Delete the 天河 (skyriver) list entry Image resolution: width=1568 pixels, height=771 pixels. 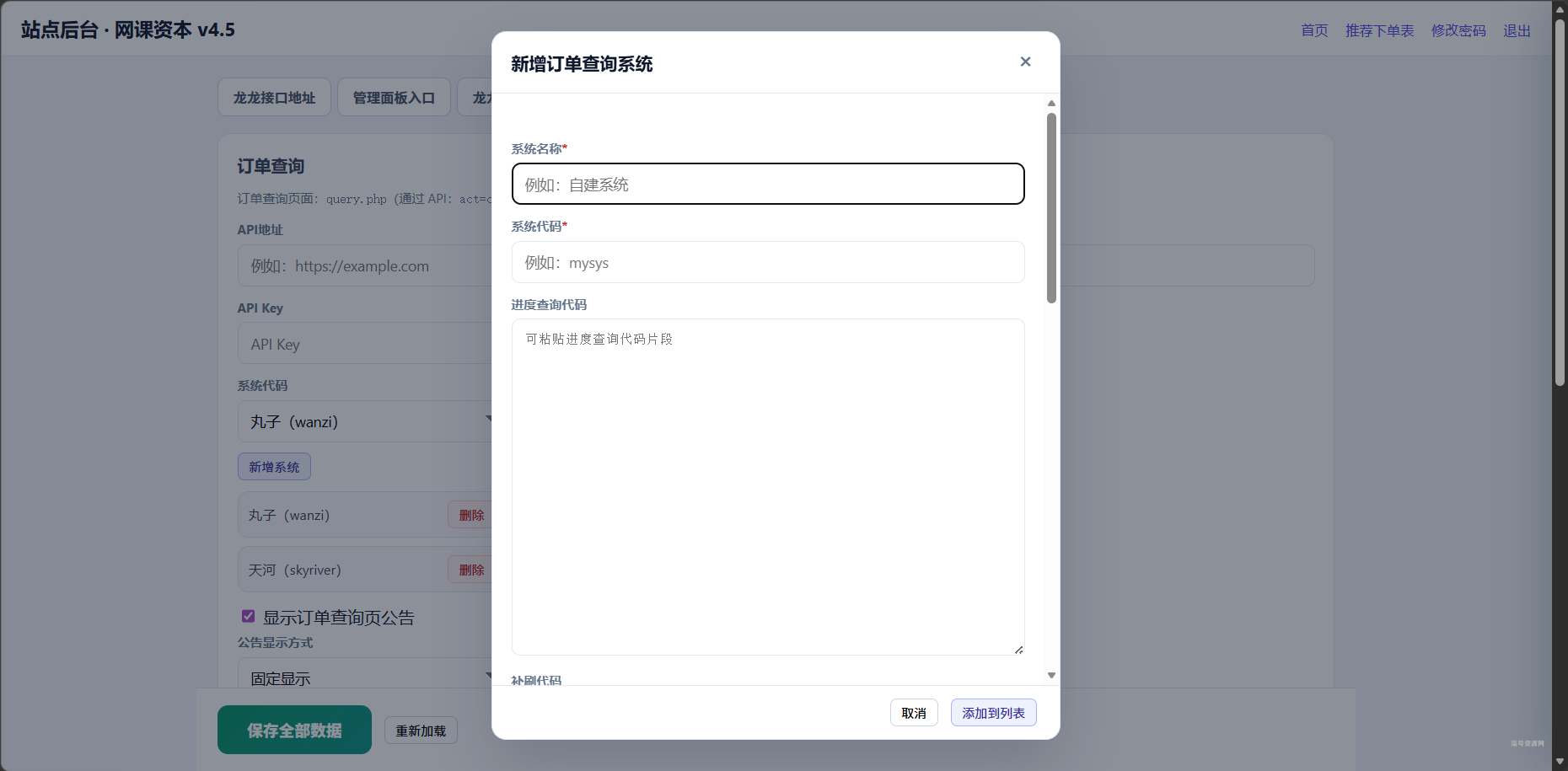(470, 570)
